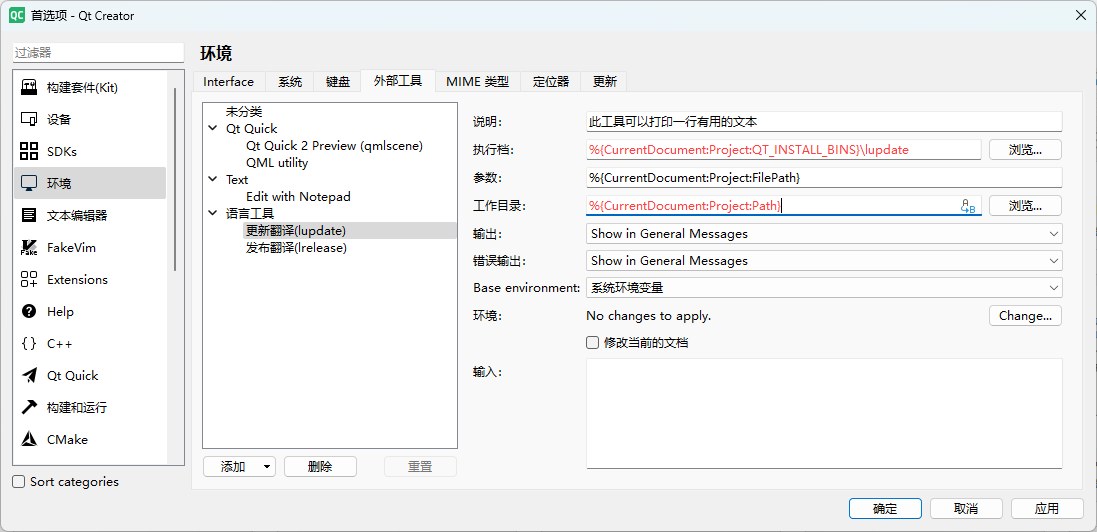Select the 设备 devices icon
1097x532 pixels.
pos(29,119)
